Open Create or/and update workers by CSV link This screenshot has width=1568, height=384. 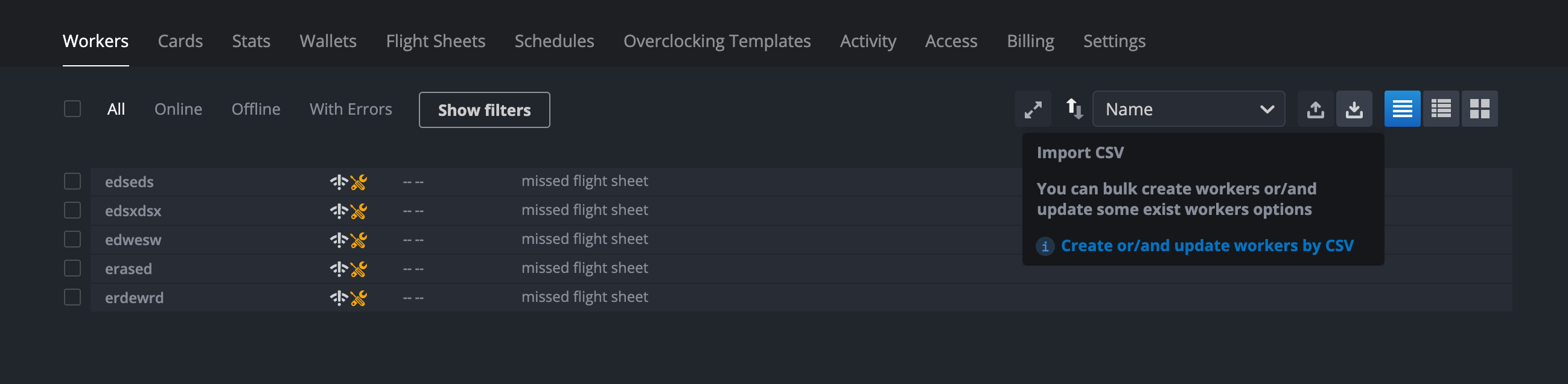click(x=1206, y=246)
